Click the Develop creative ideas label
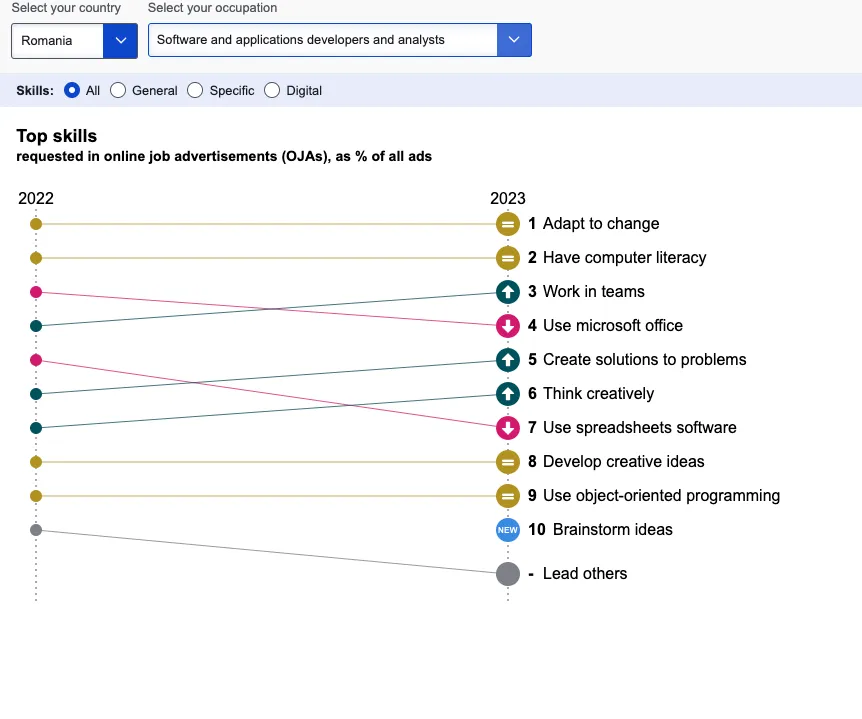 [623, 462]
